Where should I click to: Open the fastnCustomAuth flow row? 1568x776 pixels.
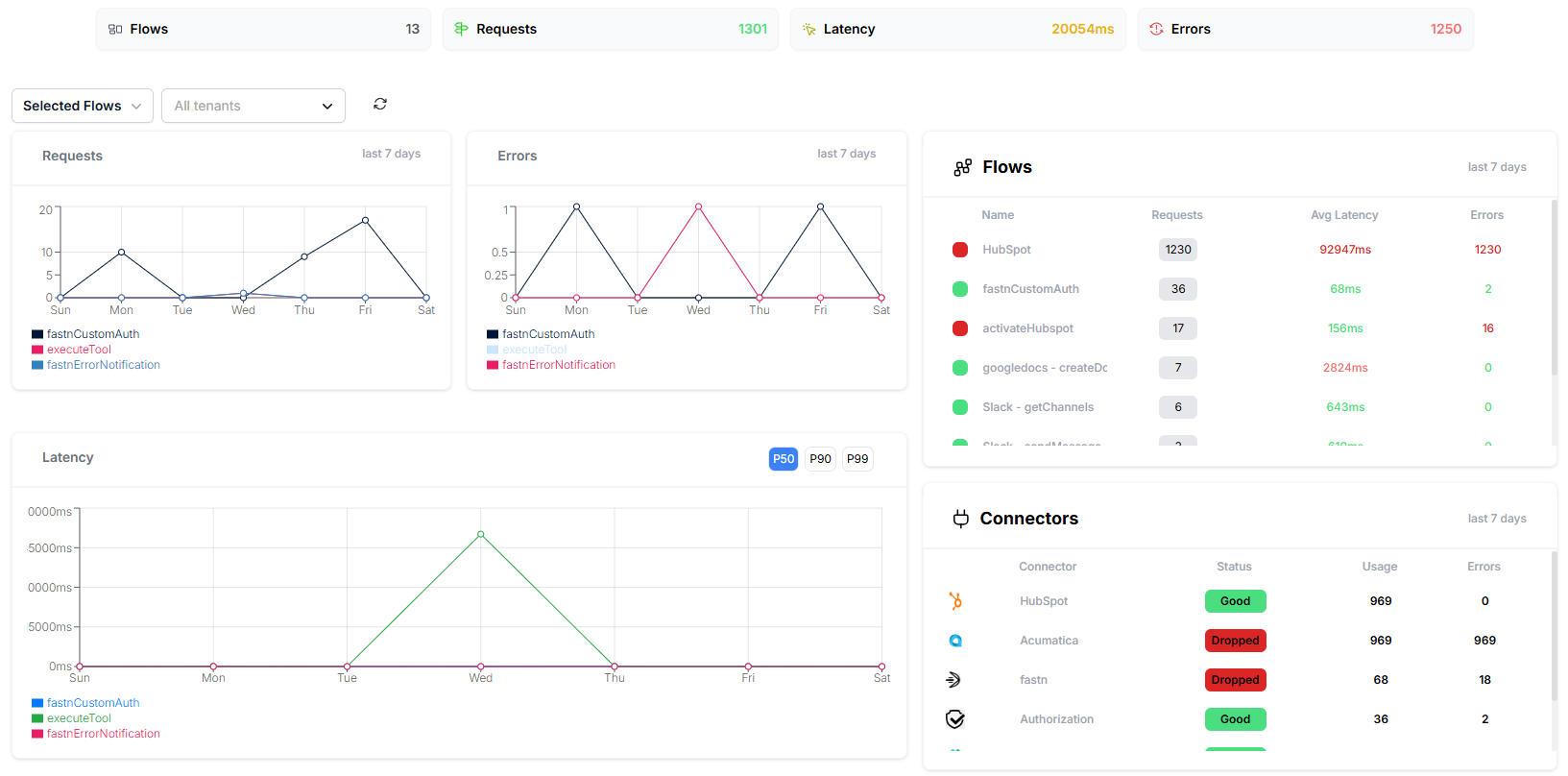pyautogui.click(x=1237, y=289)
